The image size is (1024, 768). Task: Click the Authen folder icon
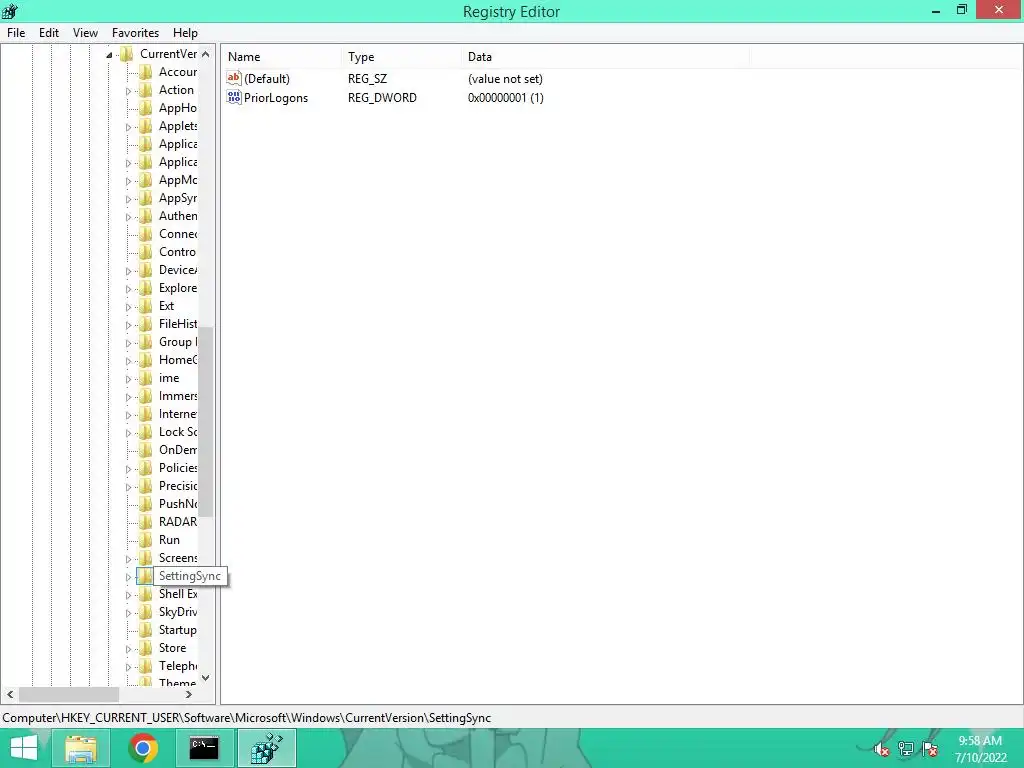point(145,216)
